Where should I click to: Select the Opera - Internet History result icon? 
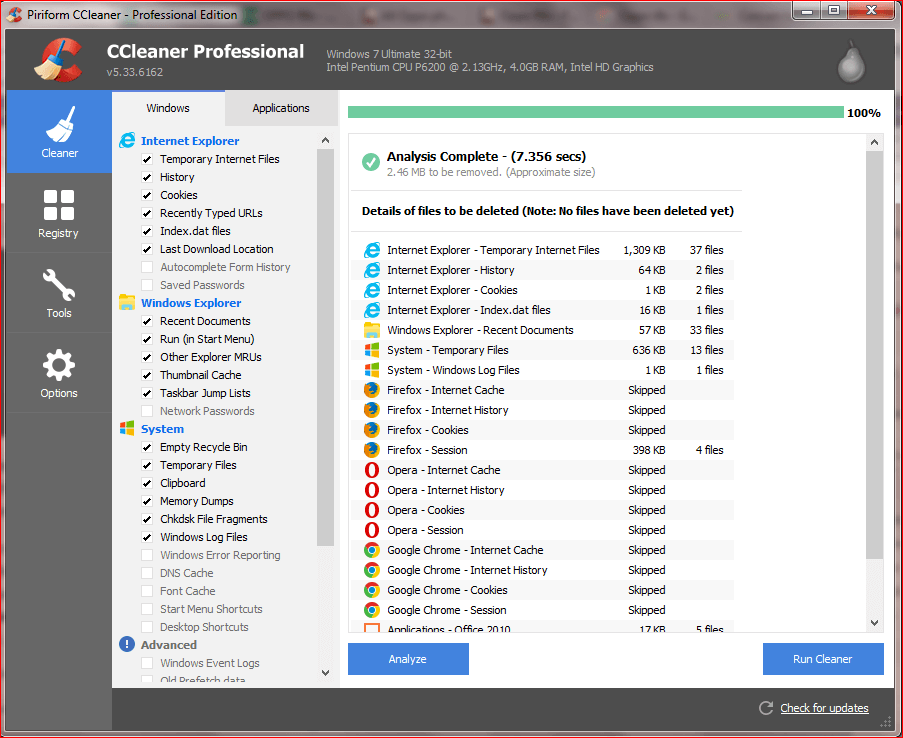coord(372,490)
